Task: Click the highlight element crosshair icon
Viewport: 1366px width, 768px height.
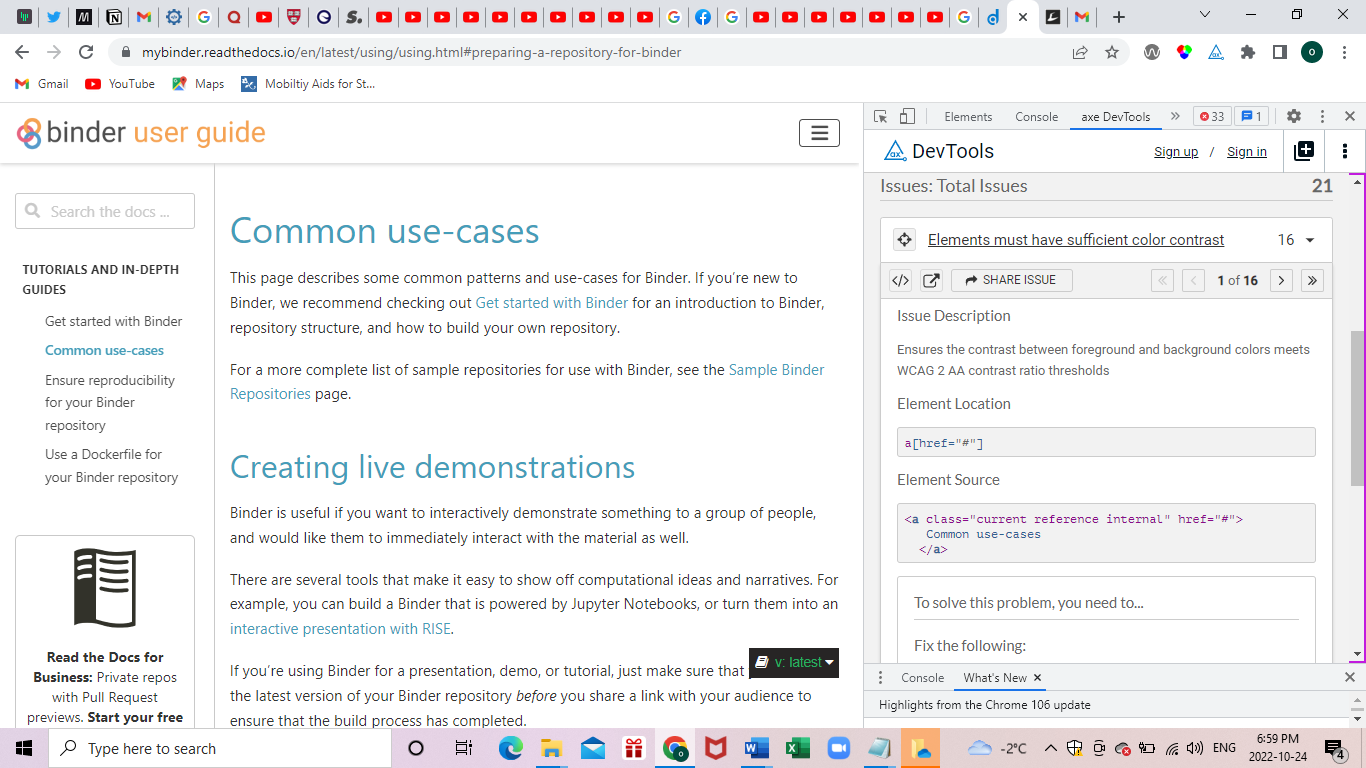Action: pos(904,239)
